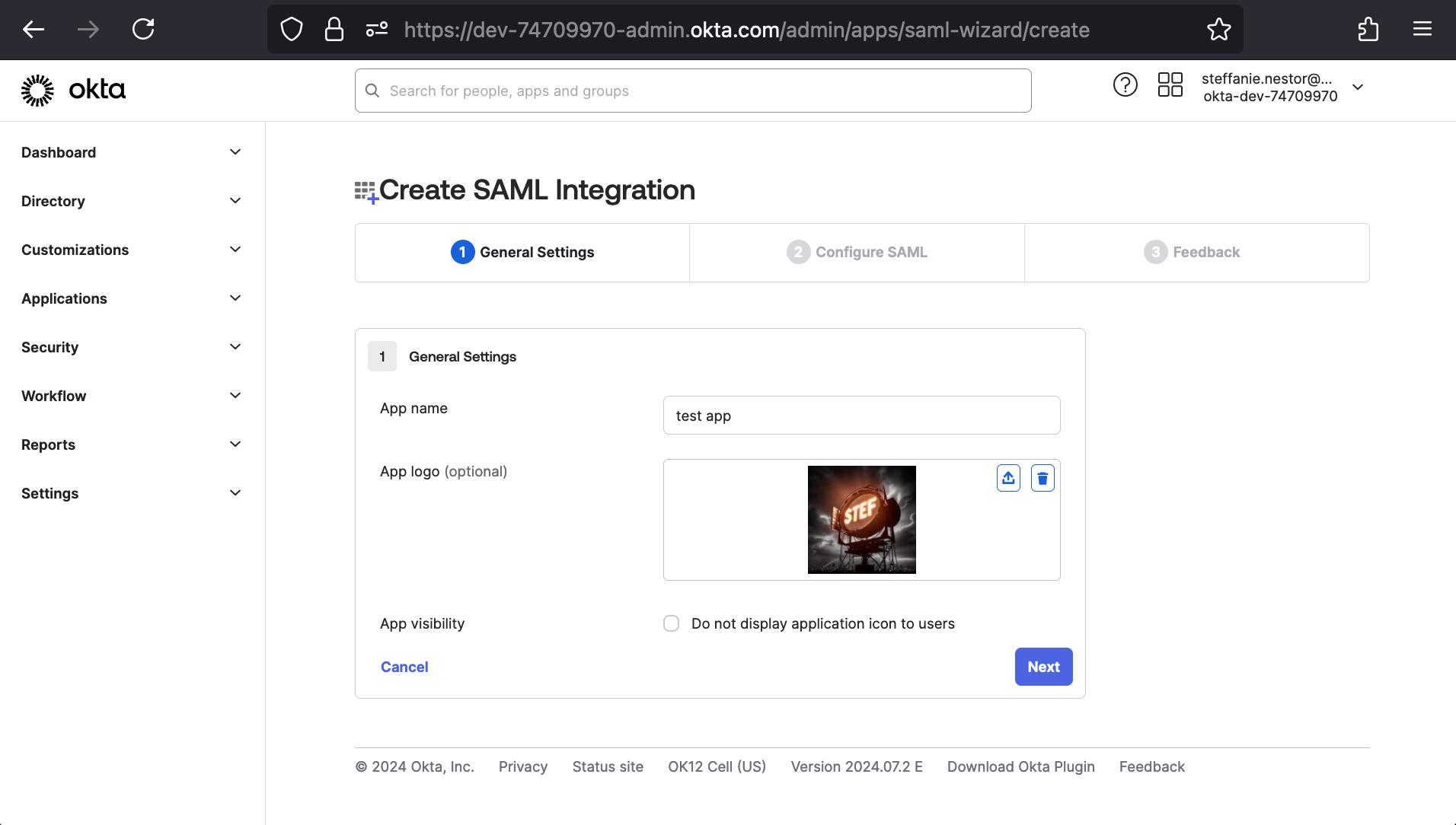The image size is (1456, 825).
Task: Select the Feedback wizard step
Action: 1197,252
